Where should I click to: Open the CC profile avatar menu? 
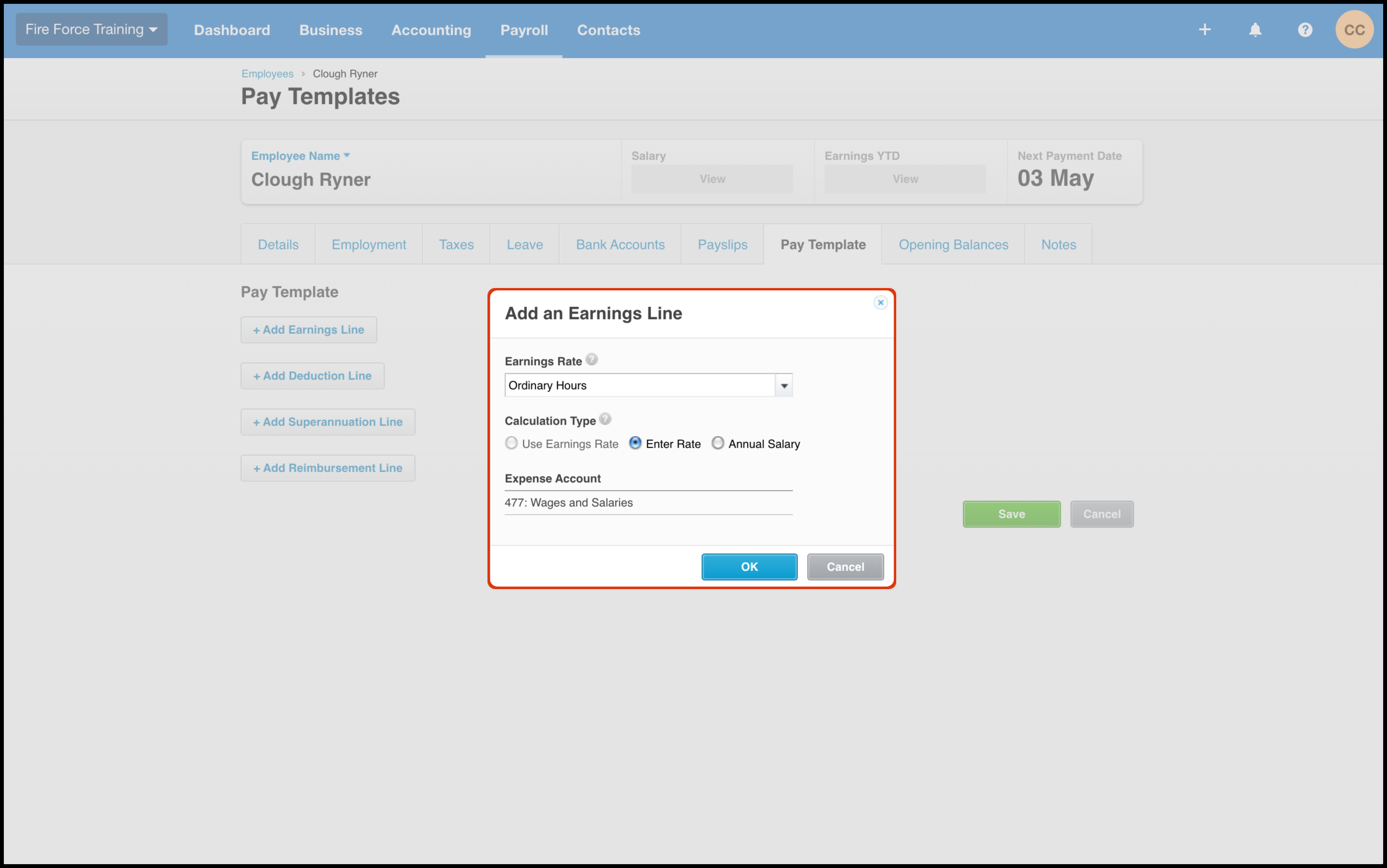(x=1355, y=29)
